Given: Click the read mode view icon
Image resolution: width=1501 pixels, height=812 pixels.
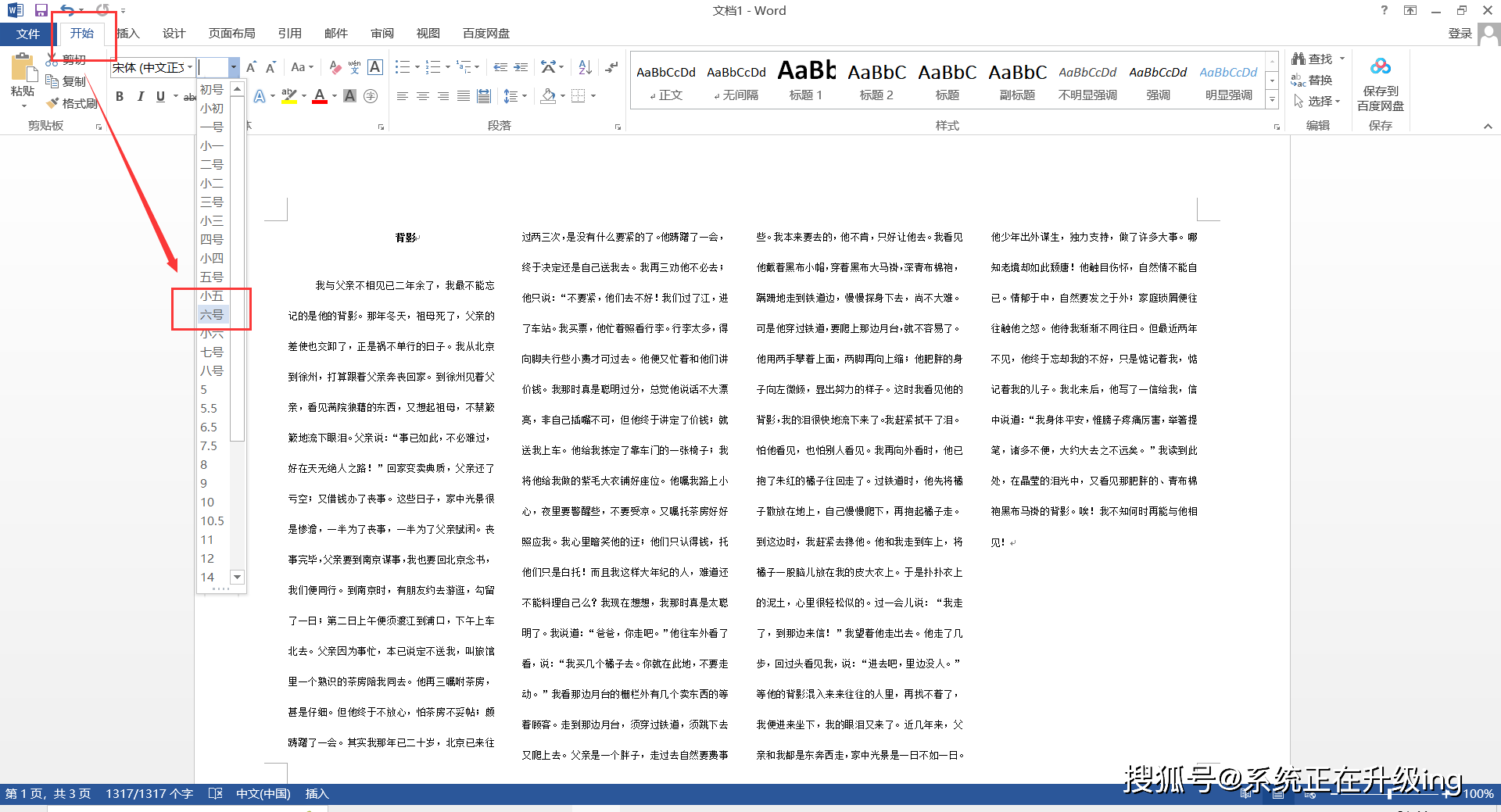Looking at the screenshot, I should coord(1246,793).
